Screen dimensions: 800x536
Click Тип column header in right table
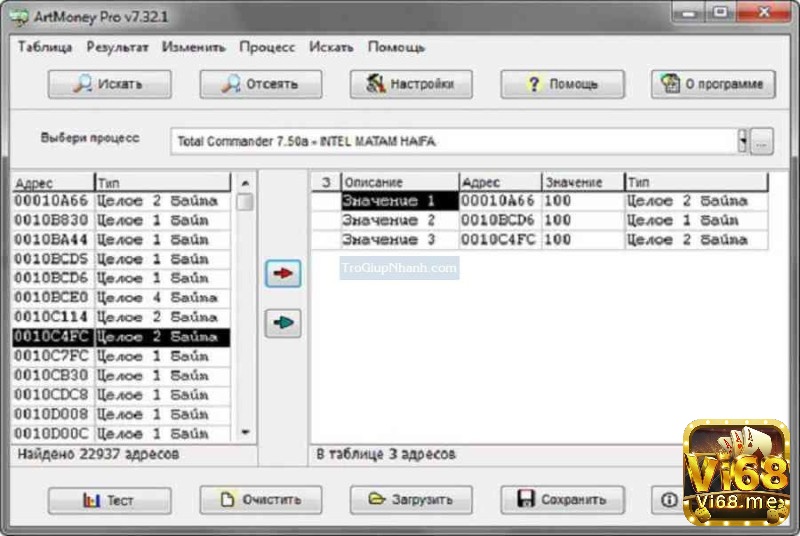point(696,182)
